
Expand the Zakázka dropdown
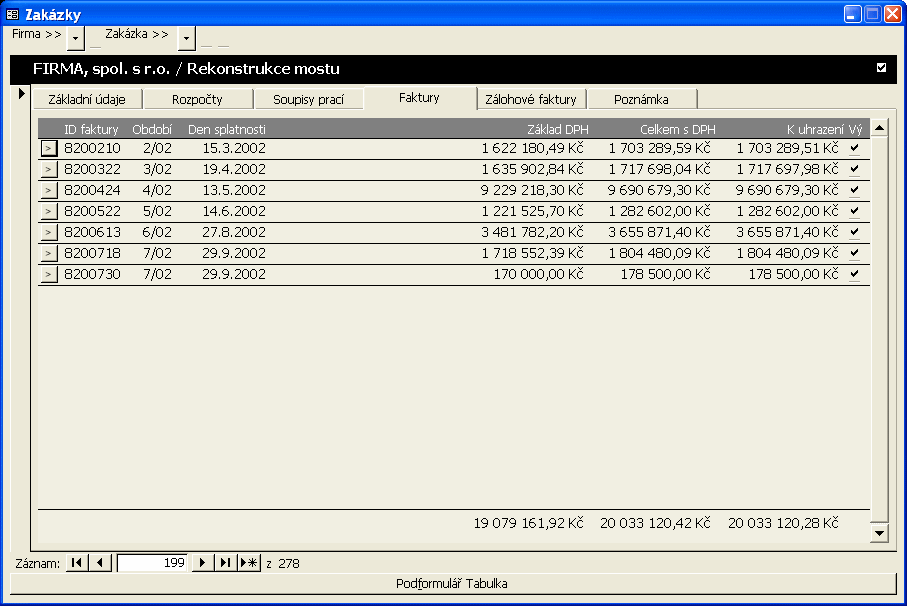[186, 38]
